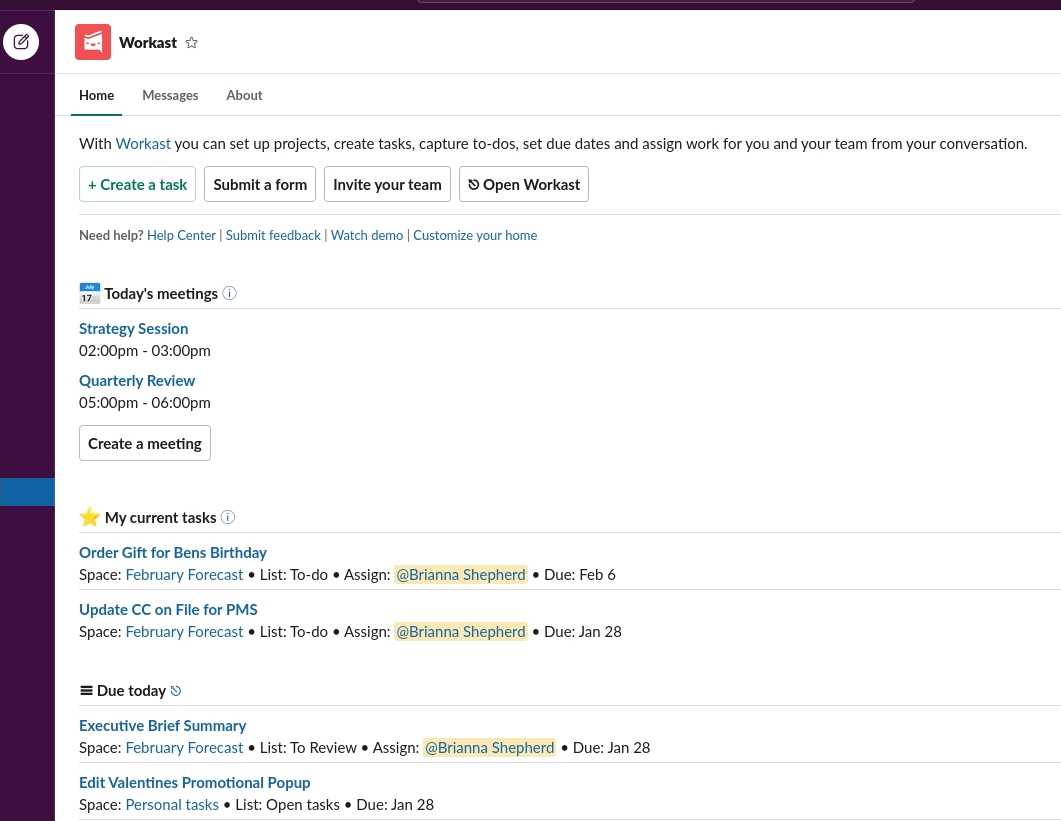Click February Forecast space under Executive Brief Summary
1061x821 pixels.
coord(184,749)
